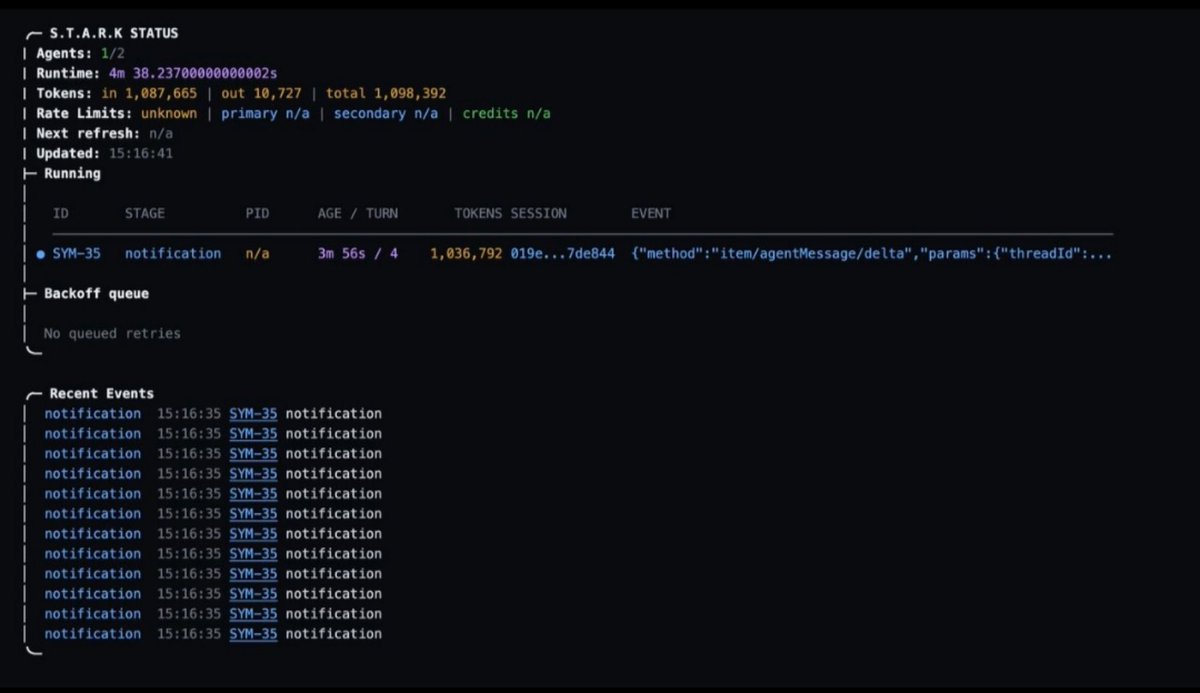Image resolution: width=1200 pixels, height=693 pixels.
Task: Click the S.T.A.R.K STATUS heading
Action: coord(114,33)
